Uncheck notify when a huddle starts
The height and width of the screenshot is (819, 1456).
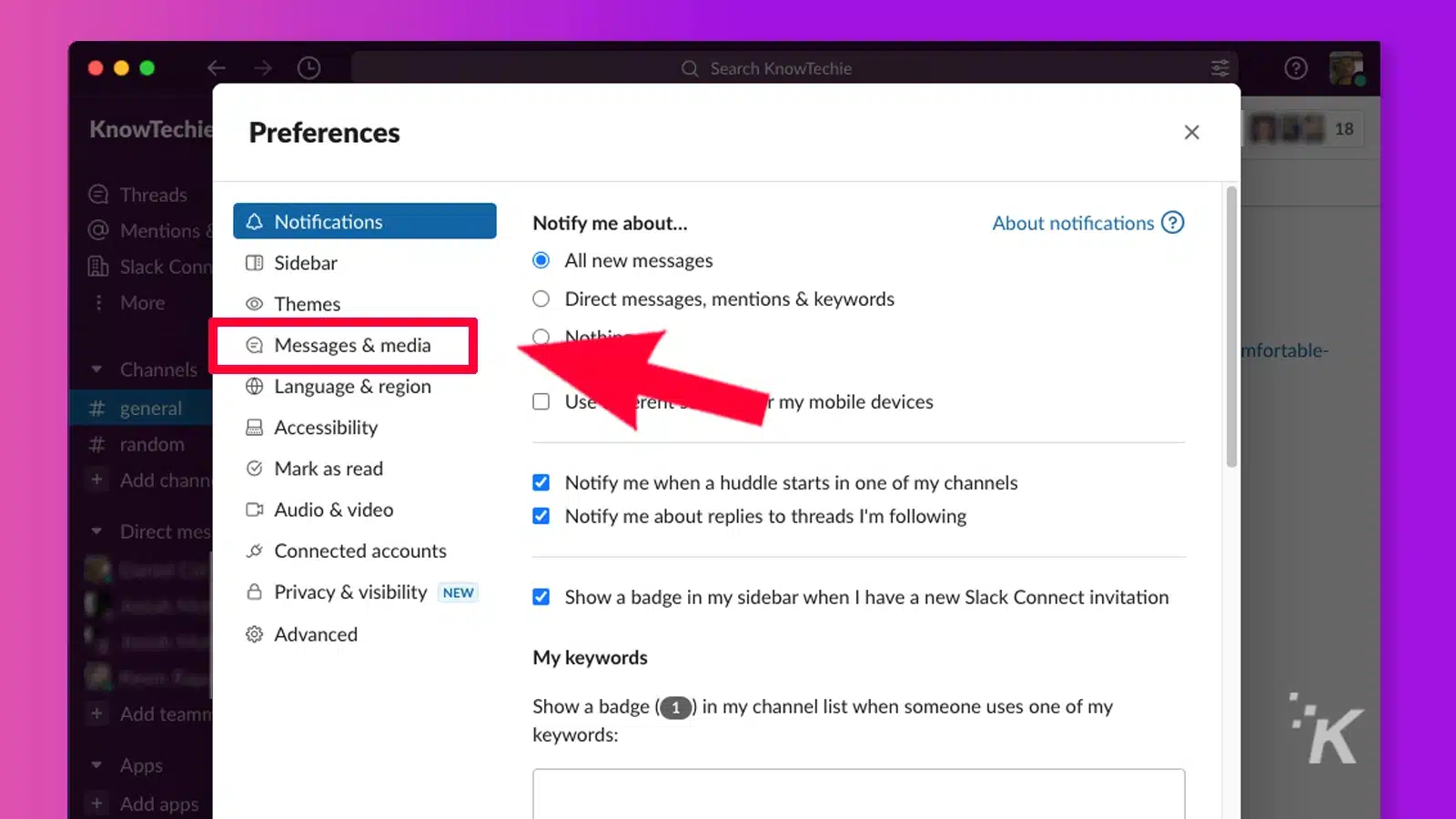[541, 482]
